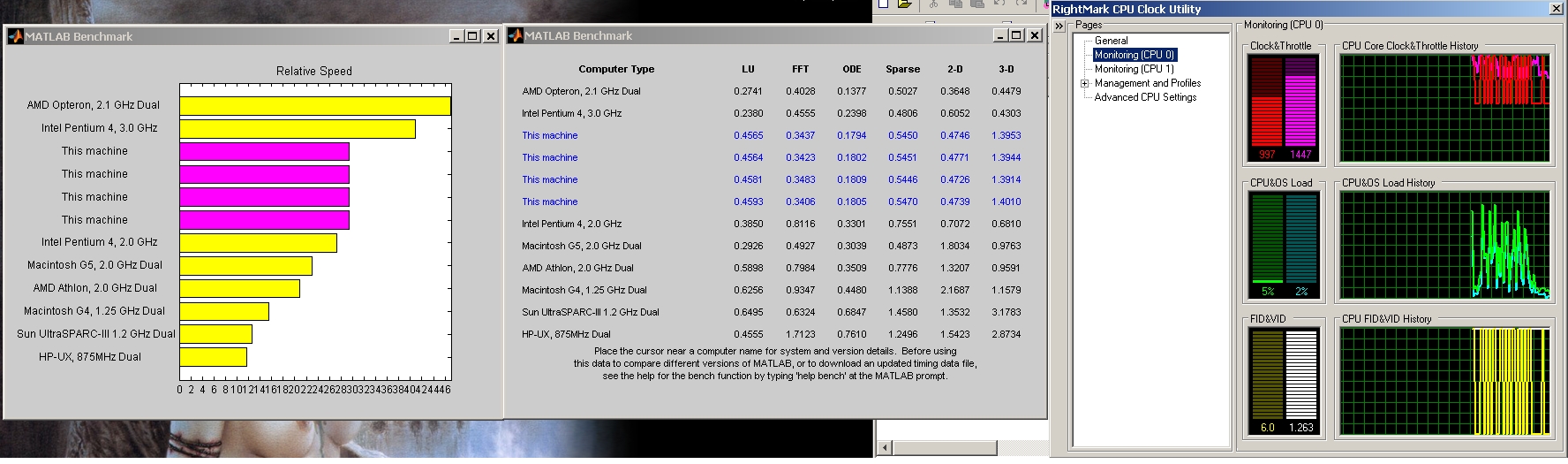
Task: Click the blue 1.4010 value in 3-D column
Action: click(x=1006, y=202)
